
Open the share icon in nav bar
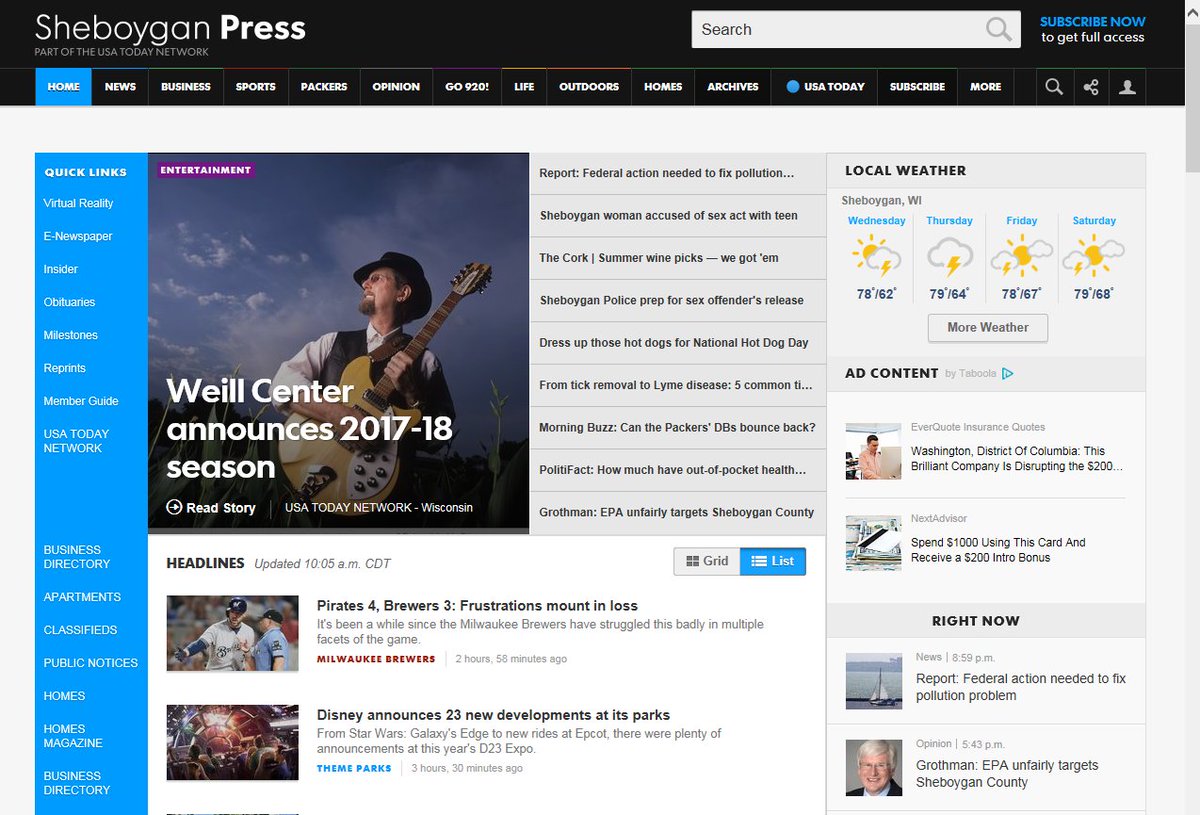(1091, 87)
